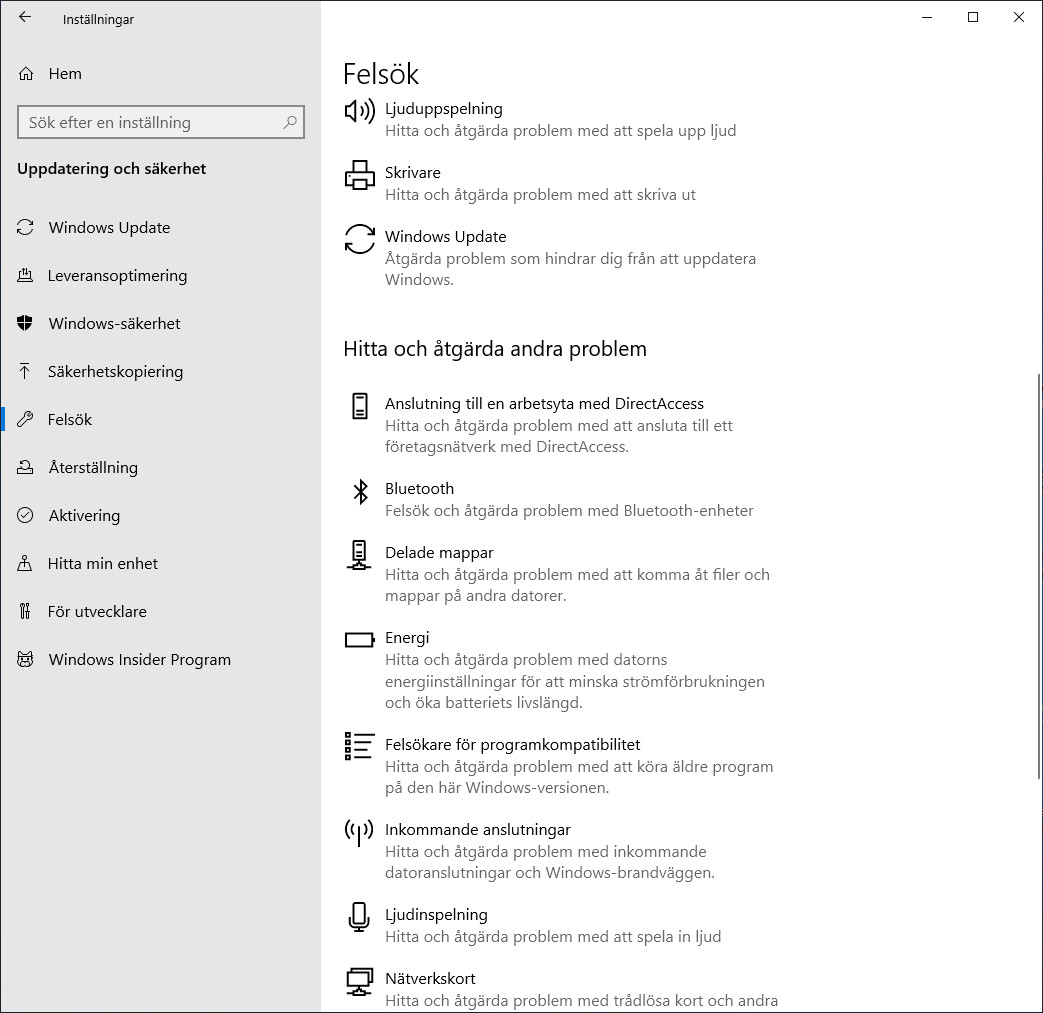Click the speaker icon next to Ljuduppspelning
Screen dimensions: 1043x1013
coord(359,112)
